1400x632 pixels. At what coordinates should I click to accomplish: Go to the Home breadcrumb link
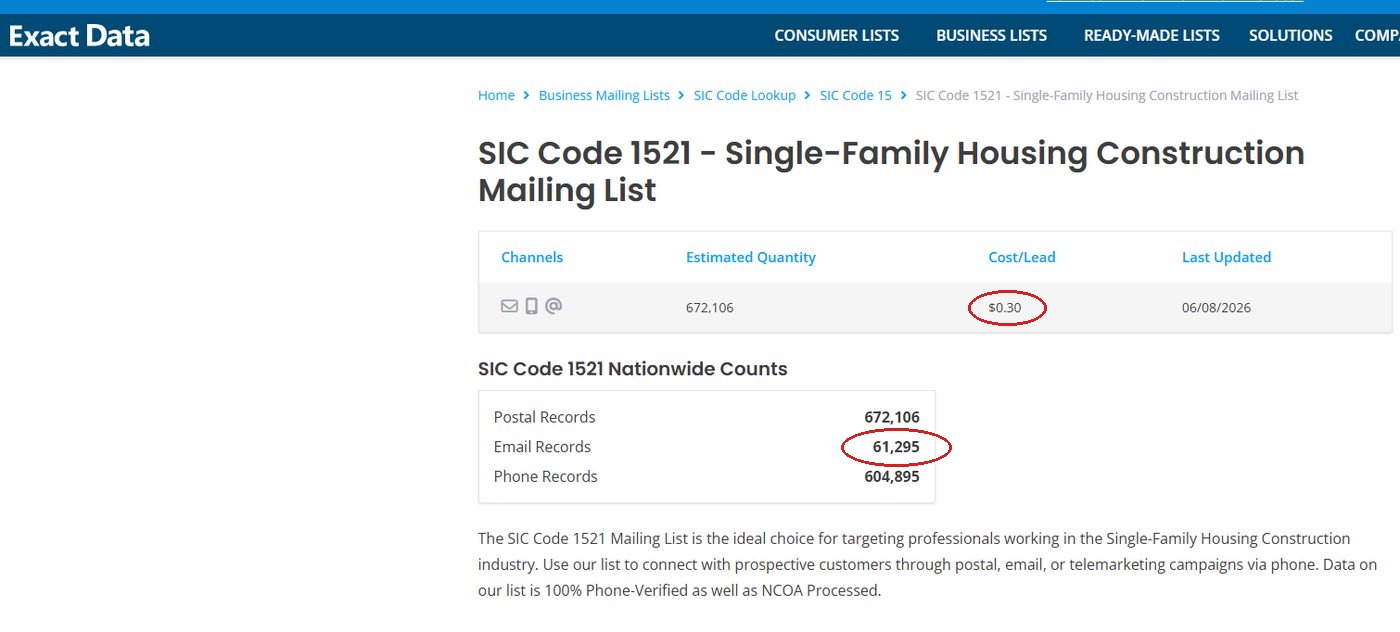[x=496, y=95]
